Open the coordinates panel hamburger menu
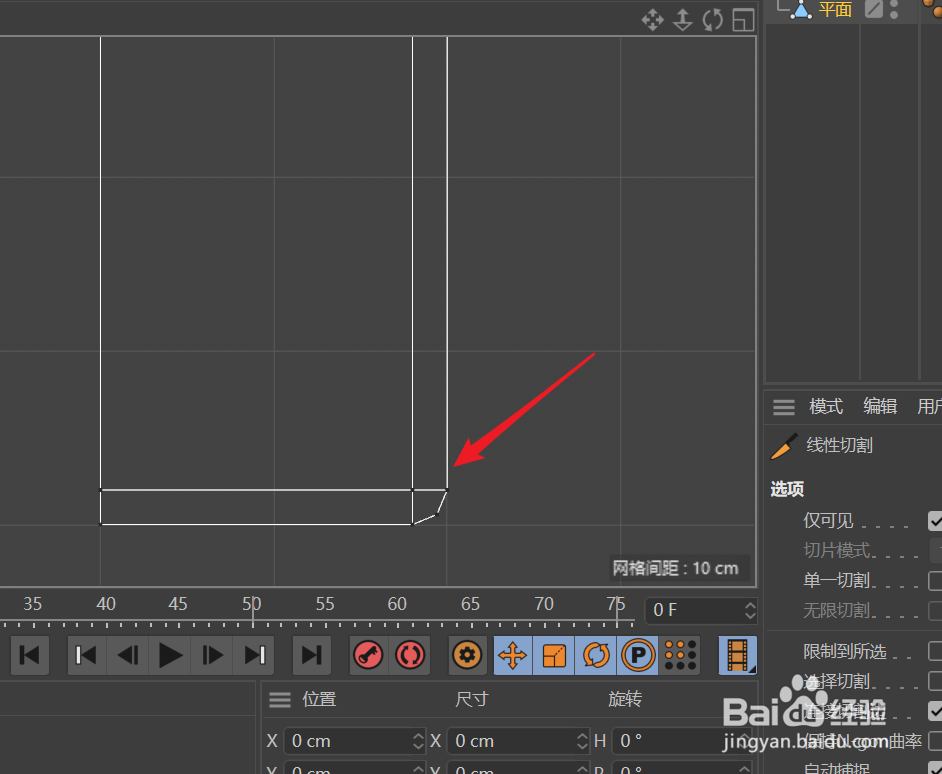The width and height of the screenshot is (942, 774). 279,699
